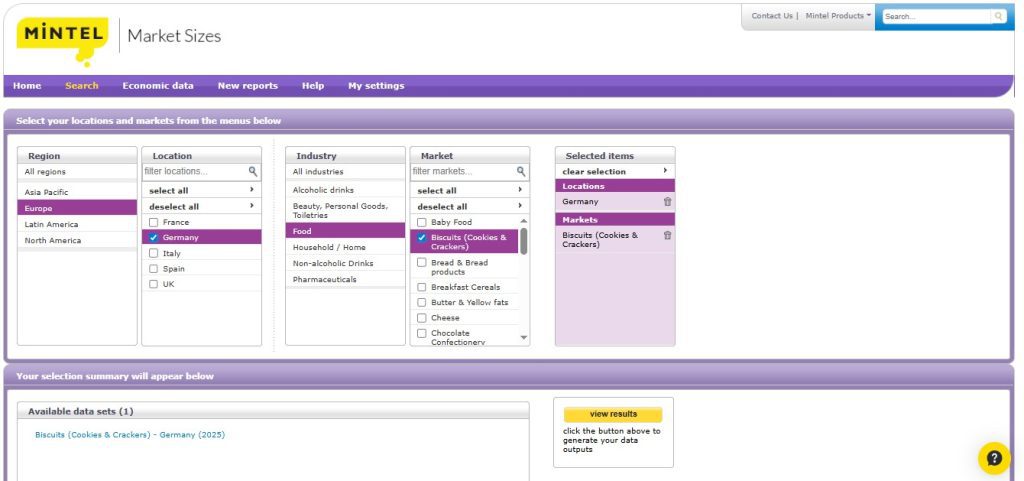1024x481 pixels.
Task: Open the New reports nav tab
Action: tap(248, 85)
